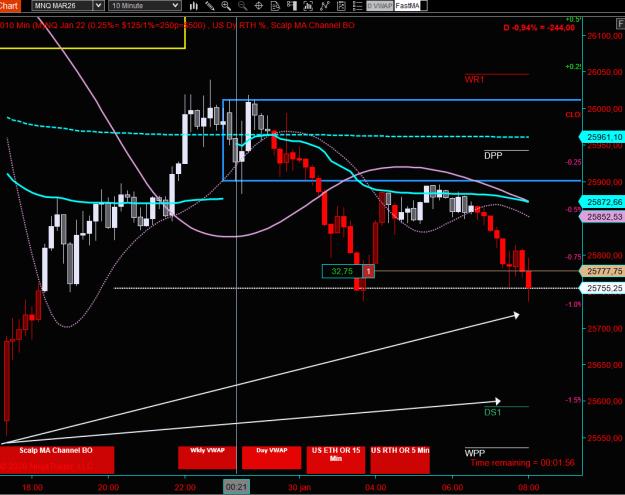625x495 pixels.
Task: Click the US ETH OR 15 Min button
Action: click(336, 460)
